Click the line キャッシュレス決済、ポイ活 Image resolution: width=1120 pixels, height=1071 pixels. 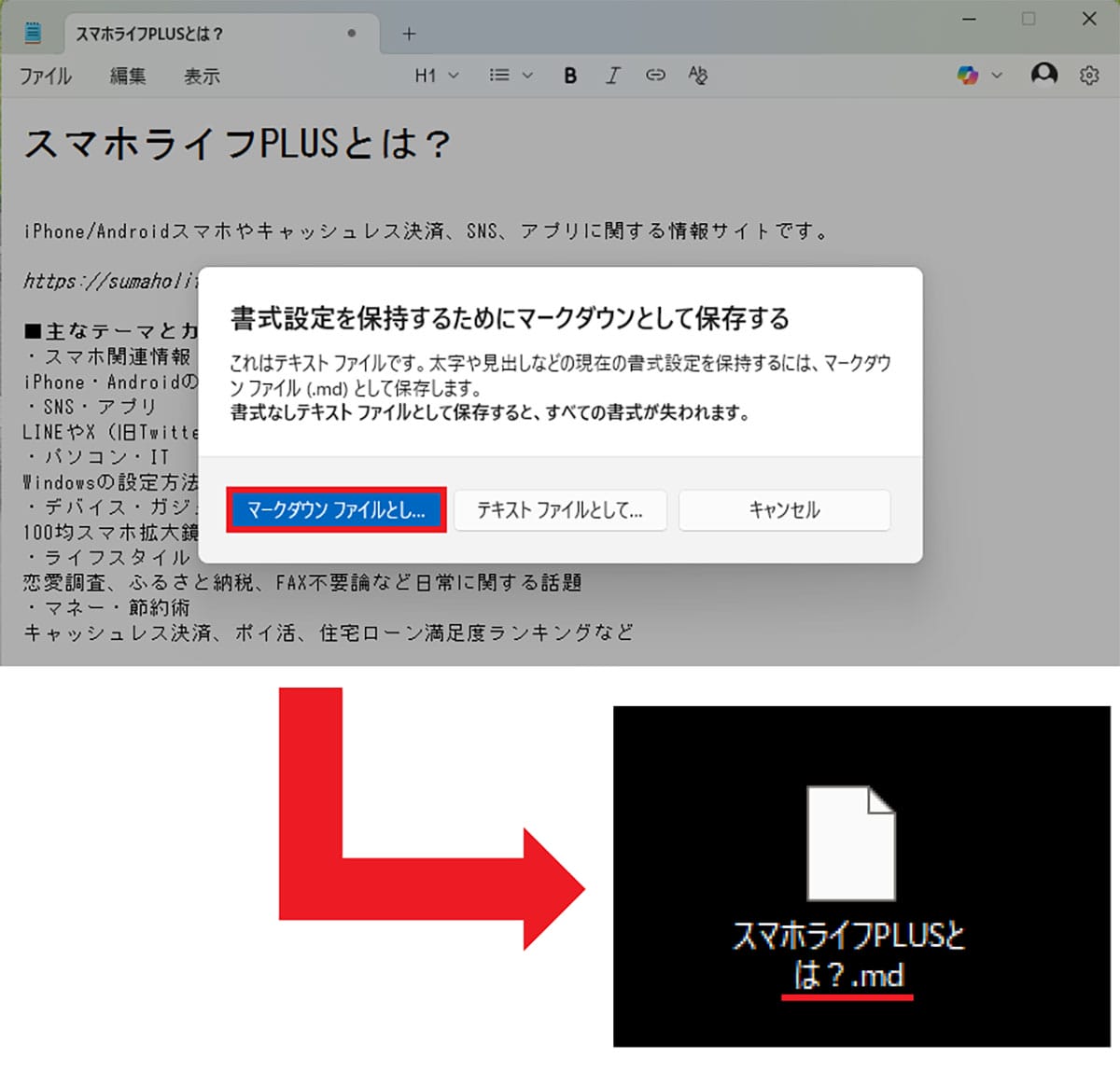point(328,633)
